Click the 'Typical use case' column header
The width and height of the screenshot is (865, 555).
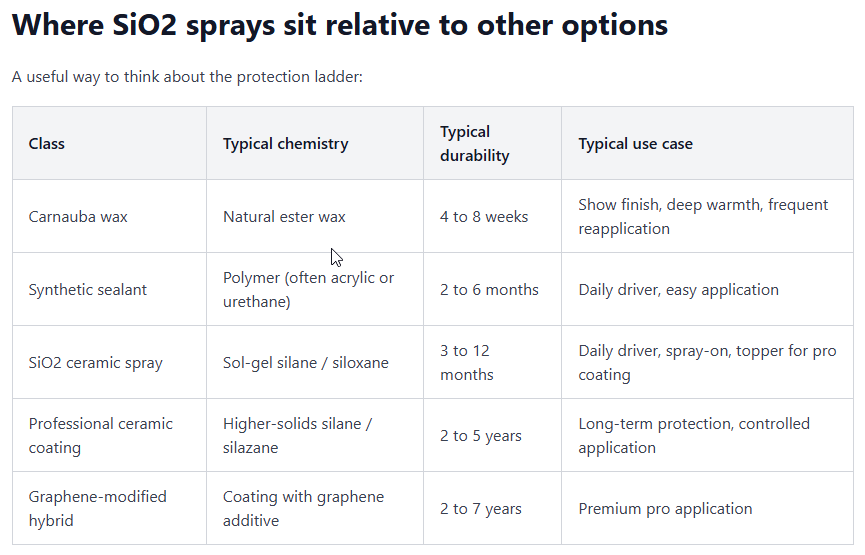pos(707,143)
